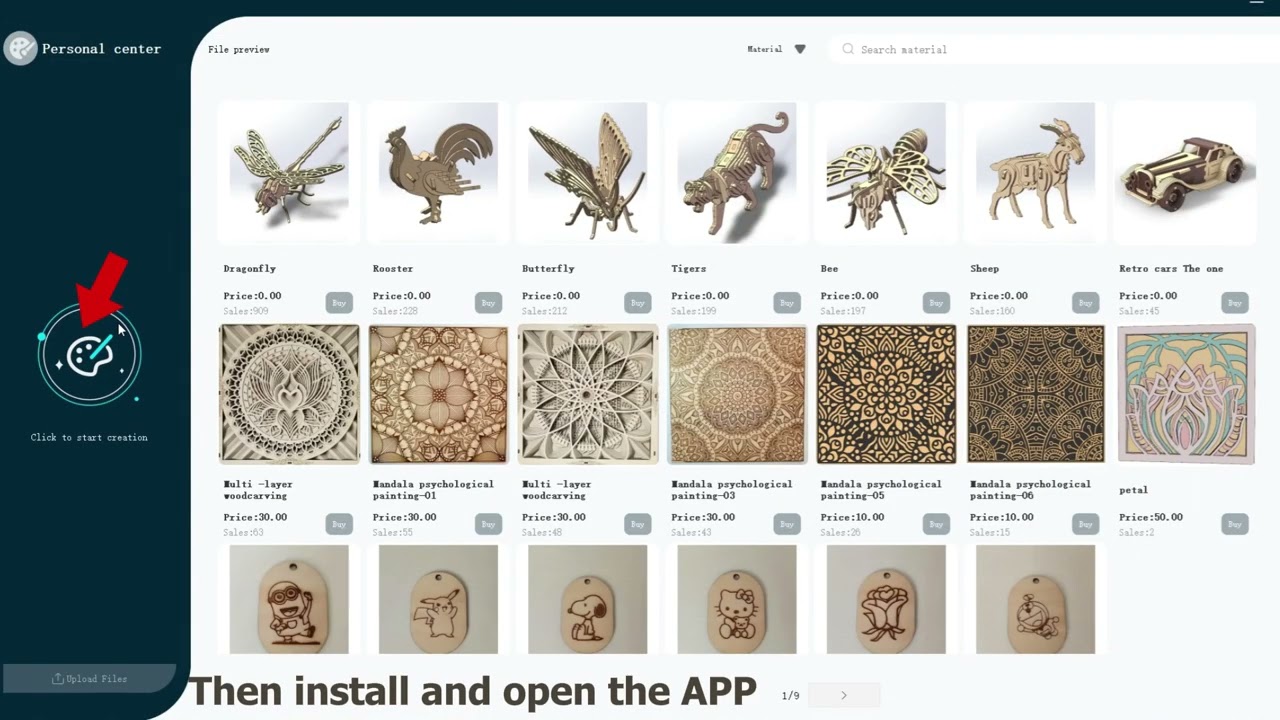Click the petal title text
Viewport: 1280px width, 720px height.
[1133, 490]
